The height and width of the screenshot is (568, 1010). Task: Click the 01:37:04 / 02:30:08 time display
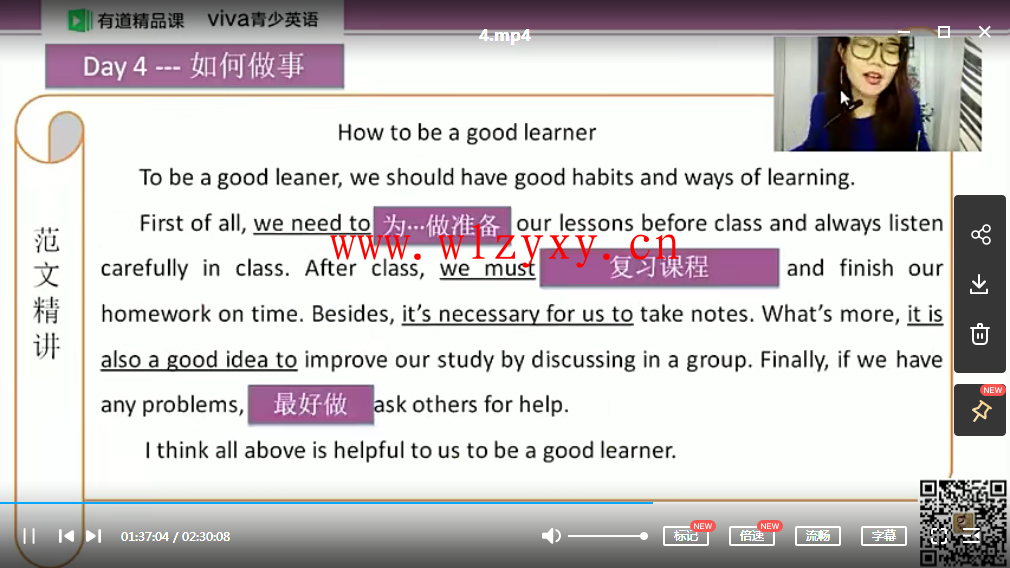point(175,536)
